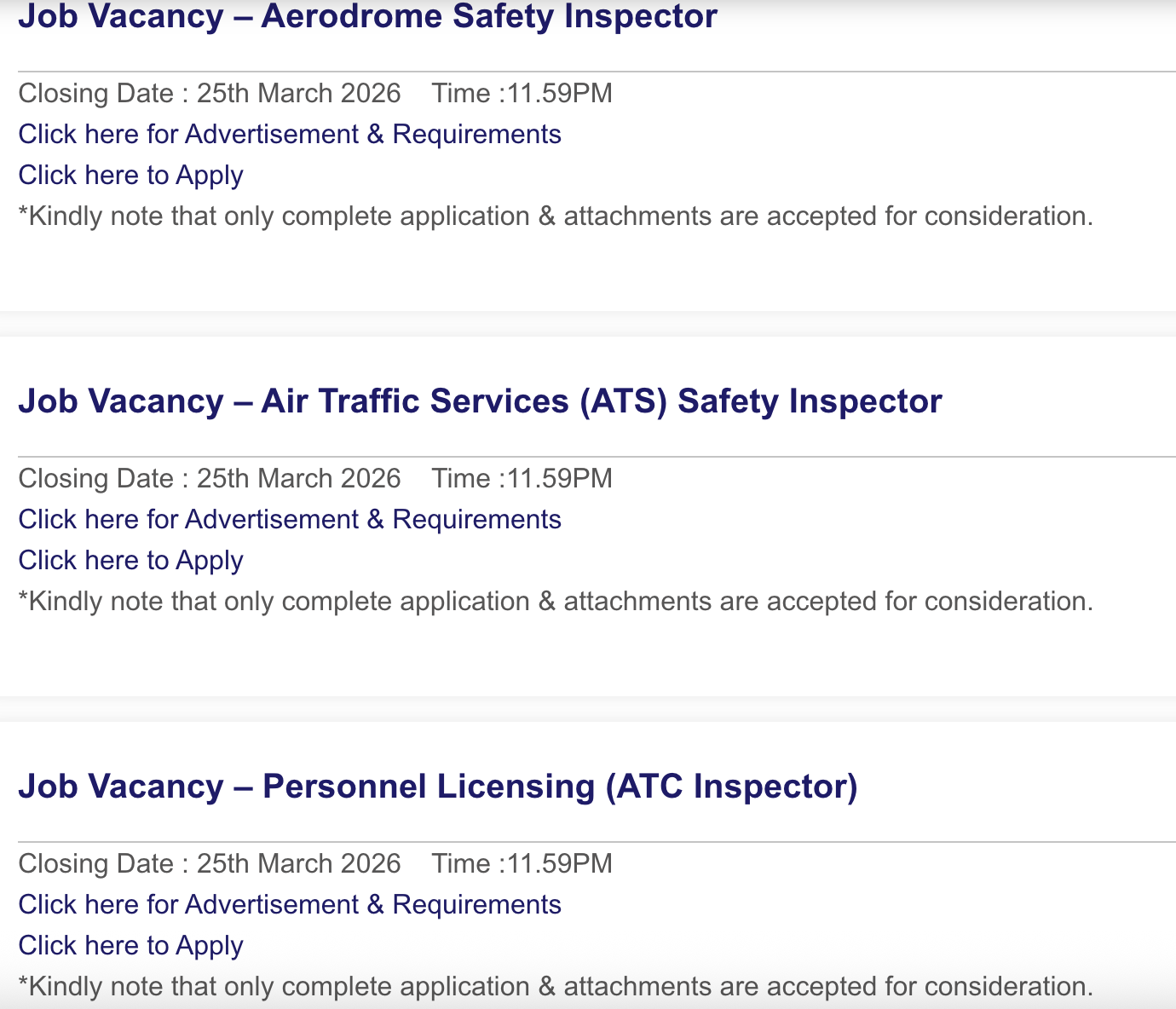Open the Aerodrome Safety Inspector vacancy heading

tap(367, 16)
